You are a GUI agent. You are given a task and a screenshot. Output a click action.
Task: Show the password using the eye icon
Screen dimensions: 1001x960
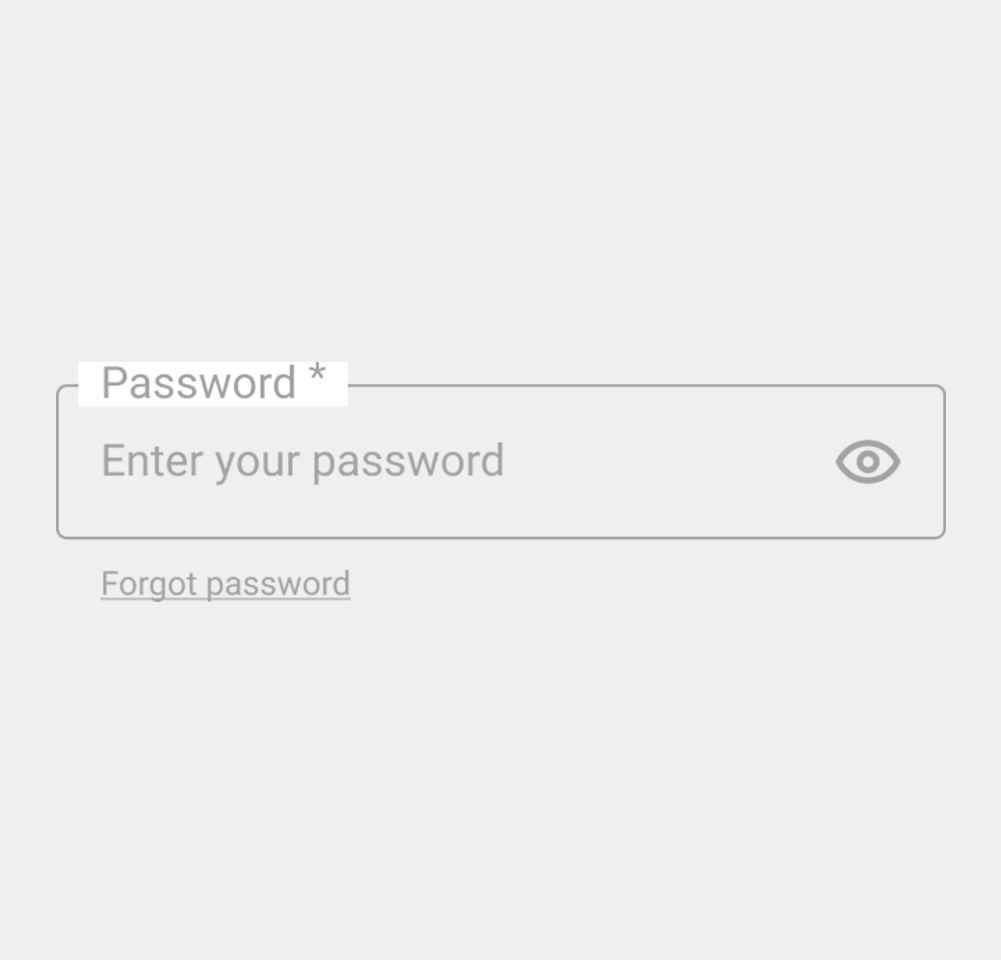click(x=868, y=461)
